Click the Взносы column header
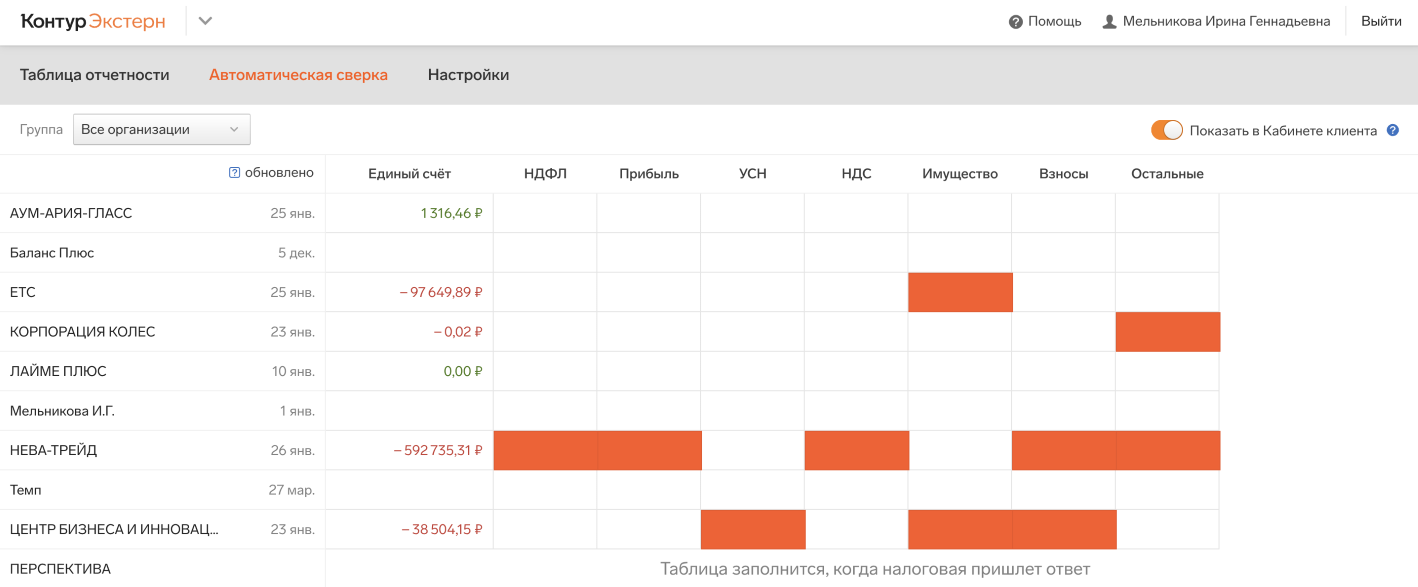This screenshot has height=587, width=1418. click(1064, 174)
